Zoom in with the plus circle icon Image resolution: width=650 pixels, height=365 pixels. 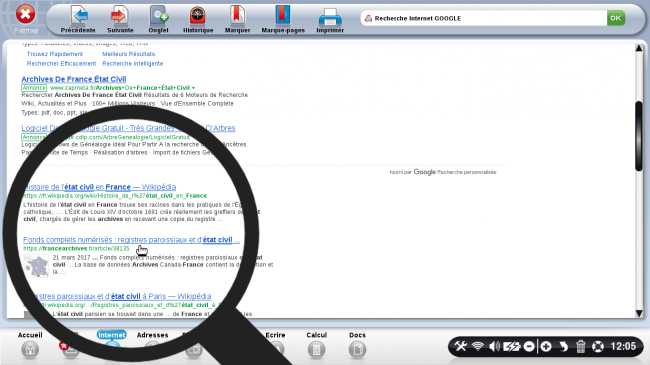point(546,346)
